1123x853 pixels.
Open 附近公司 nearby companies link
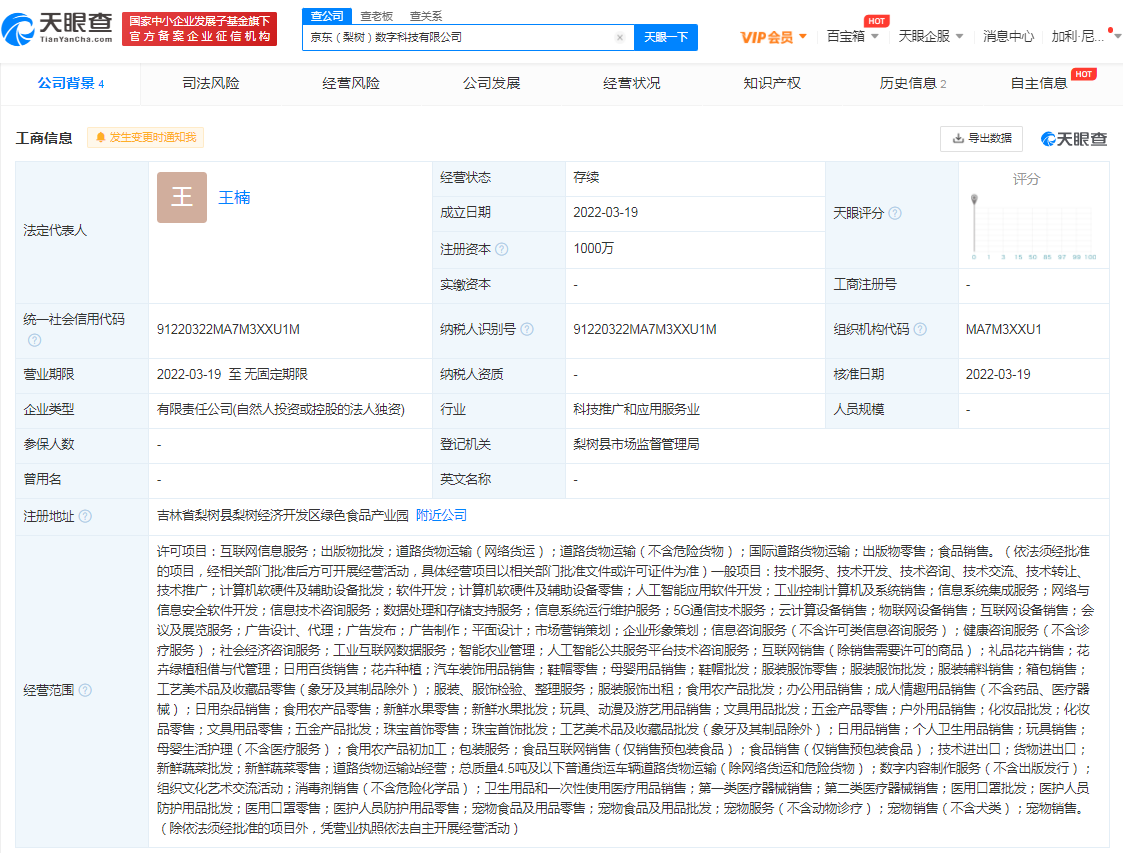[x=441, y=516]
